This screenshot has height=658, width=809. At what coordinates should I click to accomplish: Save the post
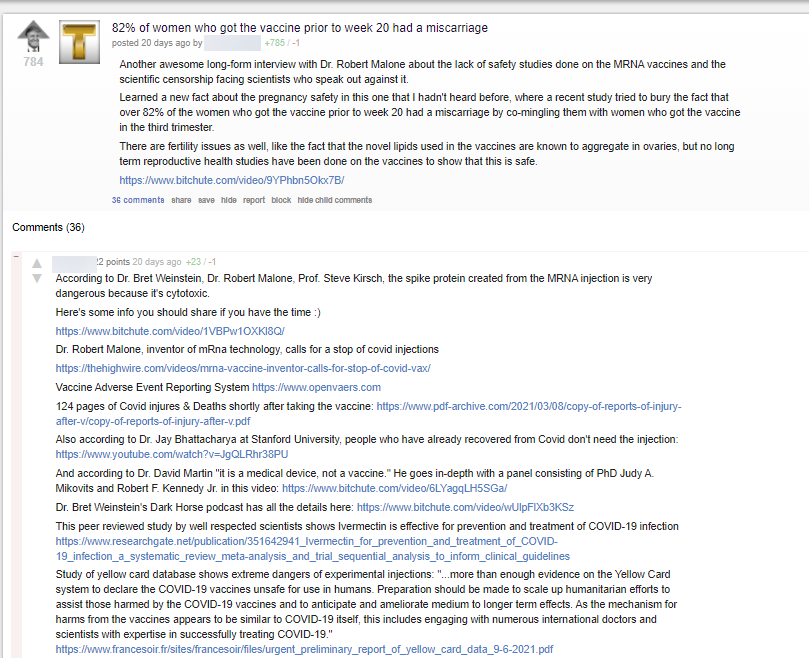[x=206, y=200]
